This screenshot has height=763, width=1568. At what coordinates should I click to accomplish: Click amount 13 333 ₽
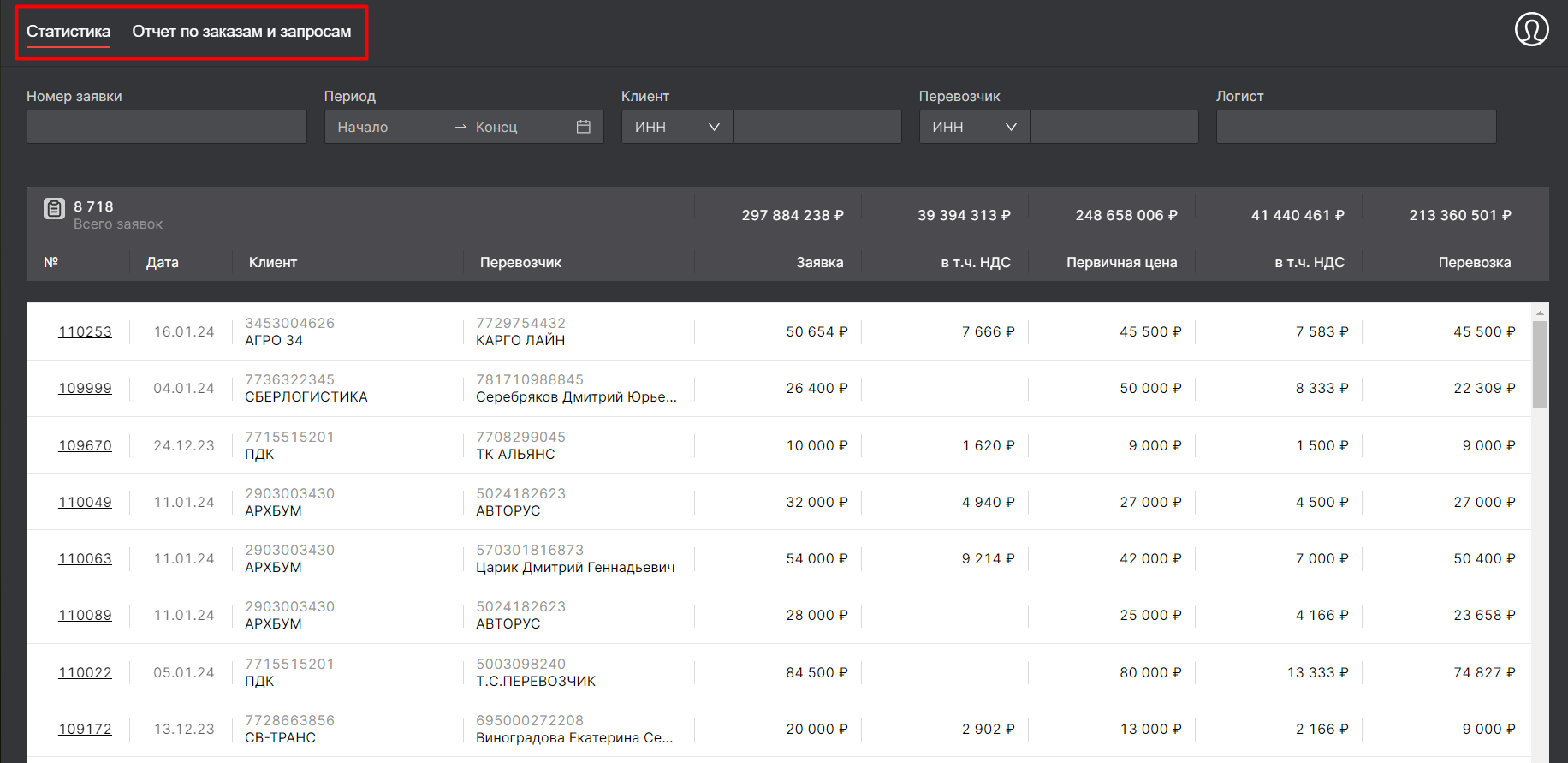1317,672
